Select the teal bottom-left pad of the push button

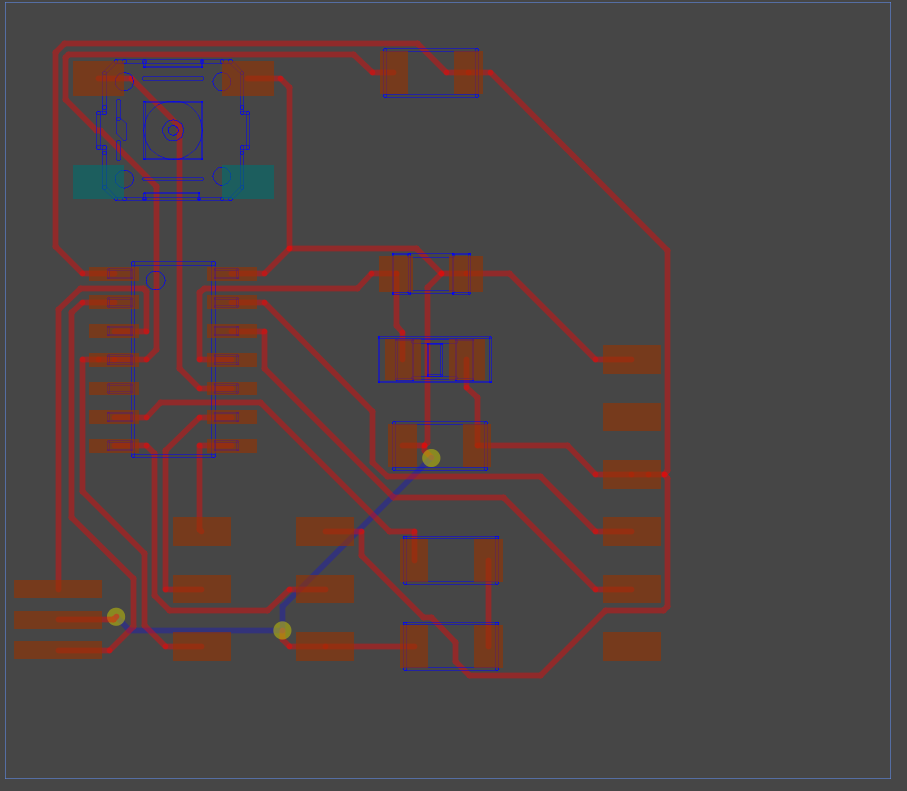pos(98,182)
